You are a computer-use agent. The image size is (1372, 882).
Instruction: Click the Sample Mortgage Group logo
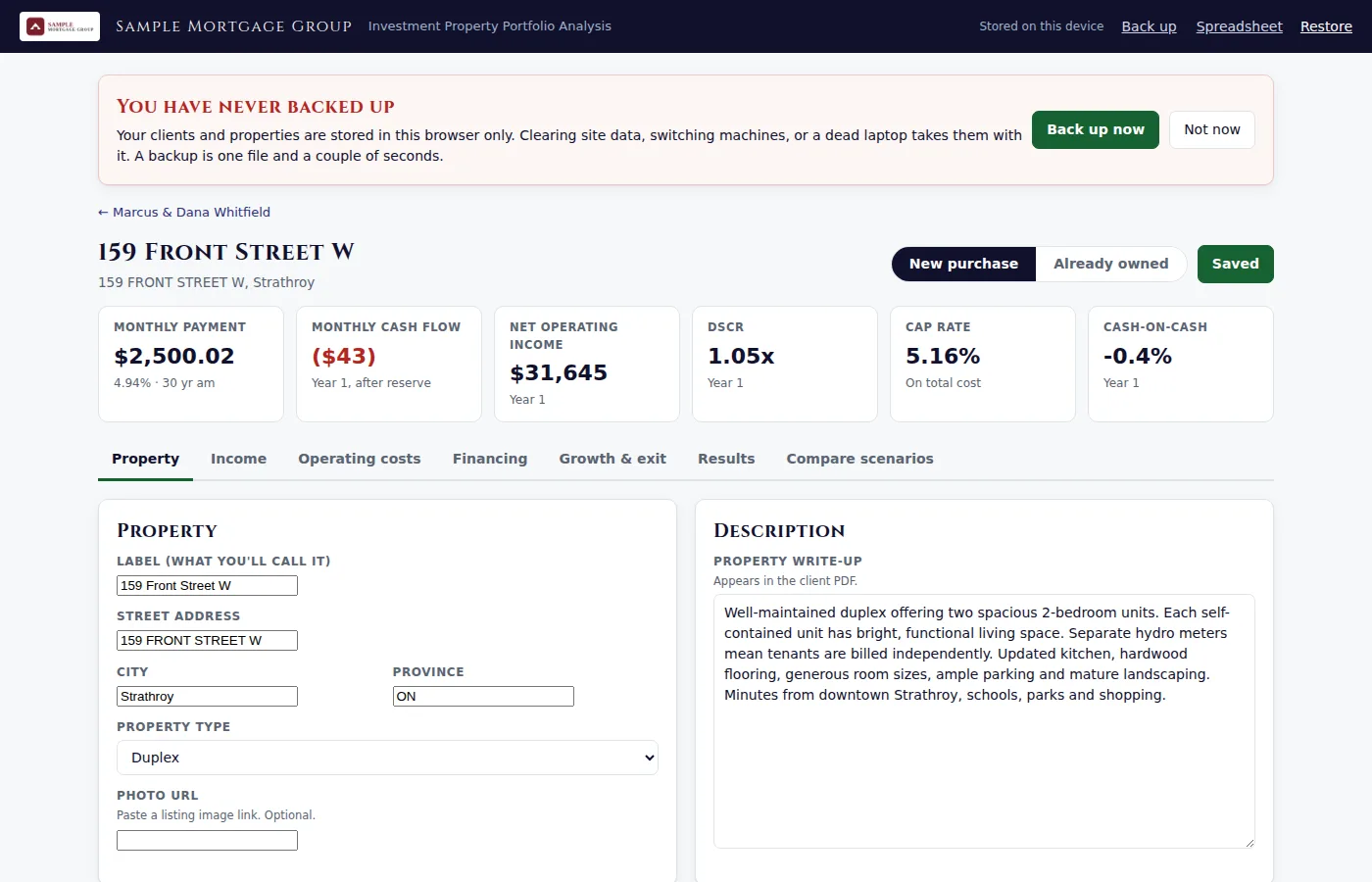(60, 26)
